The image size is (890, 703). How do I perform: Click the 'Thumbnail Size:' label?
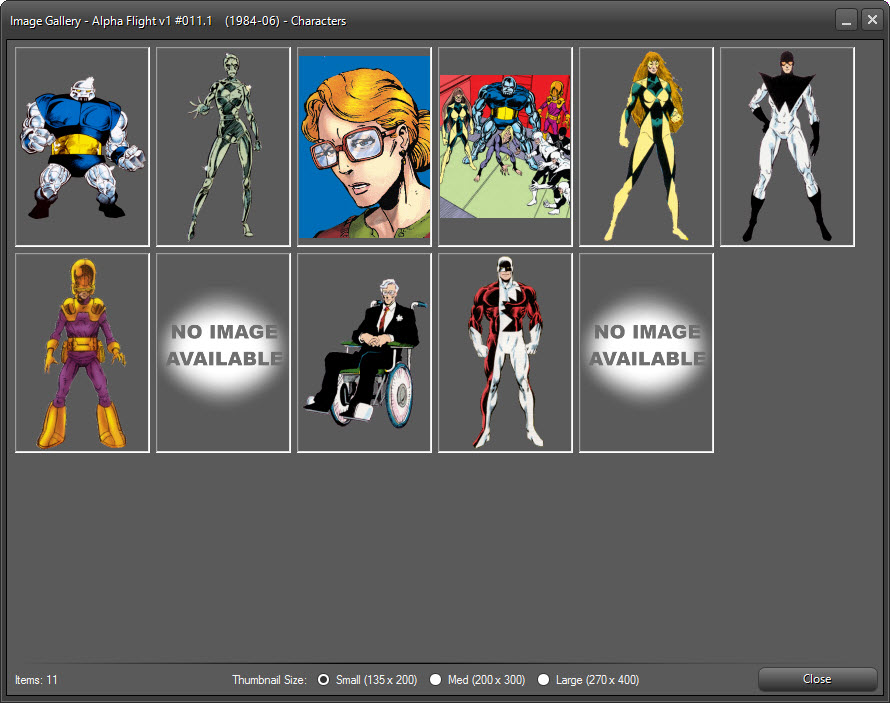tap(269, 680)
